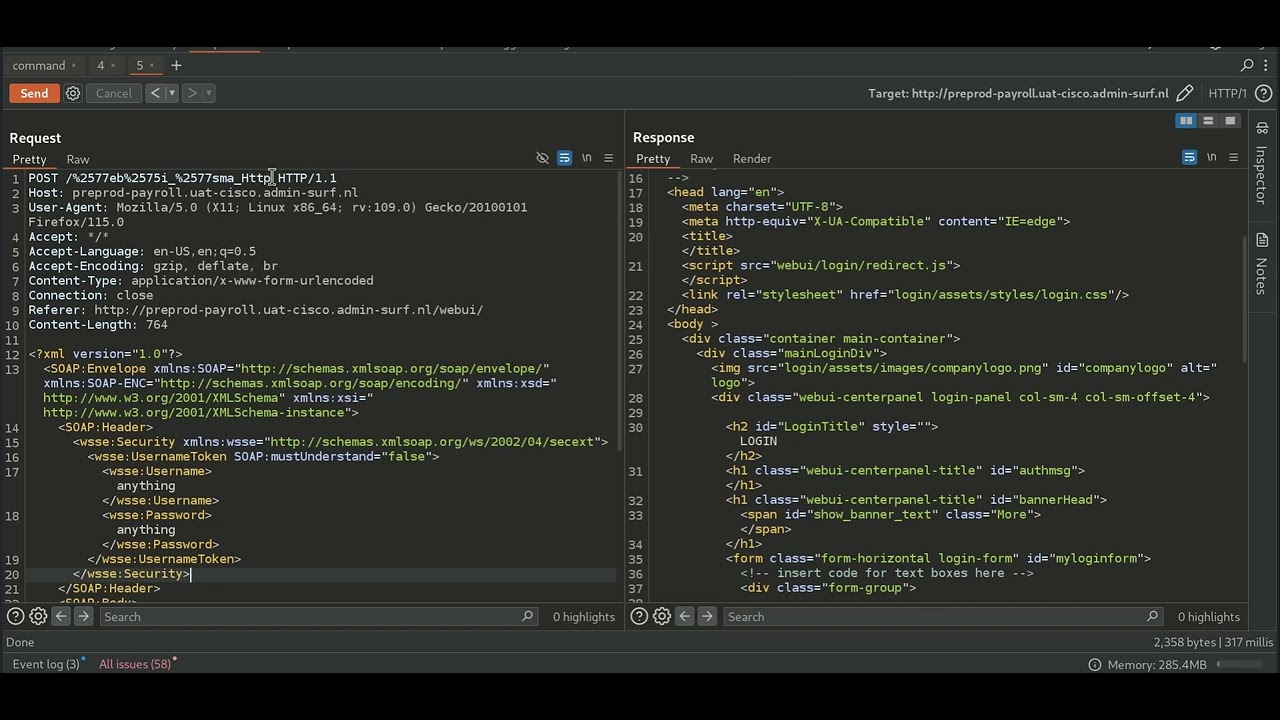Choose combined tabbed layout view
This screenshot has width=1280, height=720.
(x=1230, y=121)
